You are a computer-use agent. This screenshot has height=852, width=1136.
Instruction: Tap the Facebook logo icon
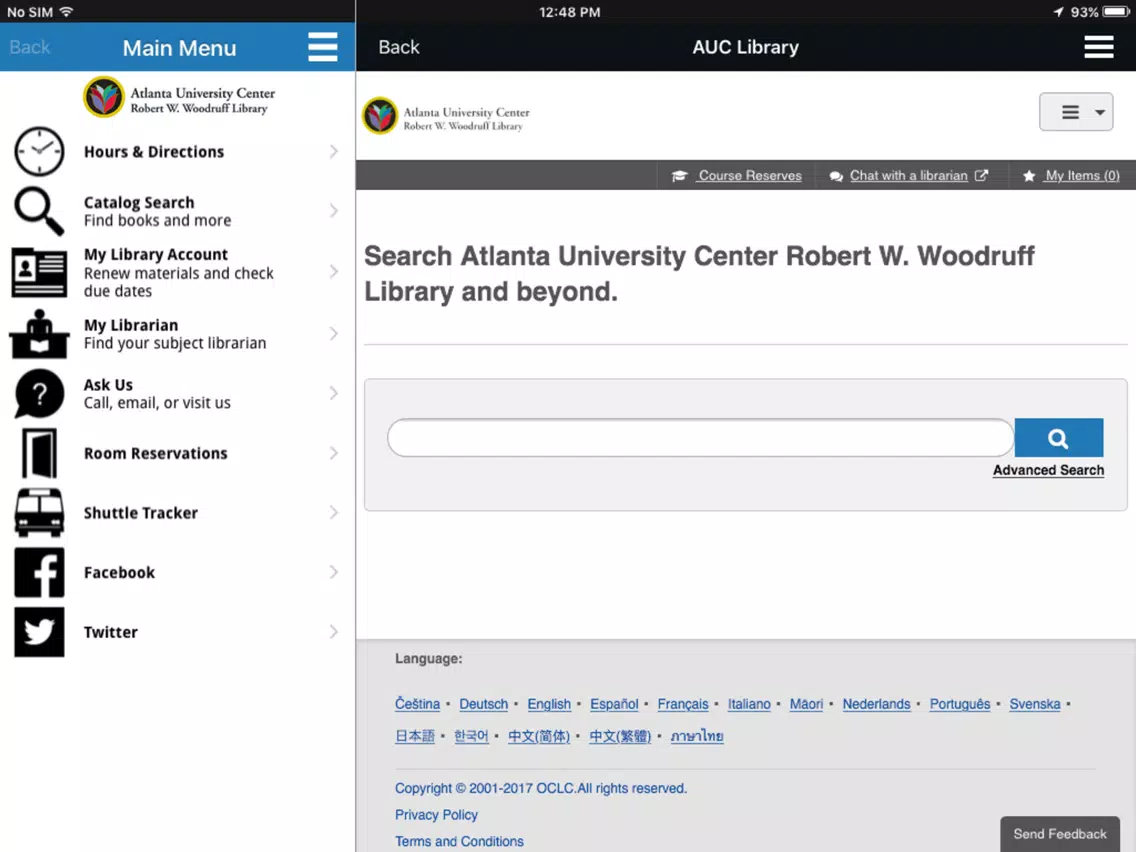39,572
